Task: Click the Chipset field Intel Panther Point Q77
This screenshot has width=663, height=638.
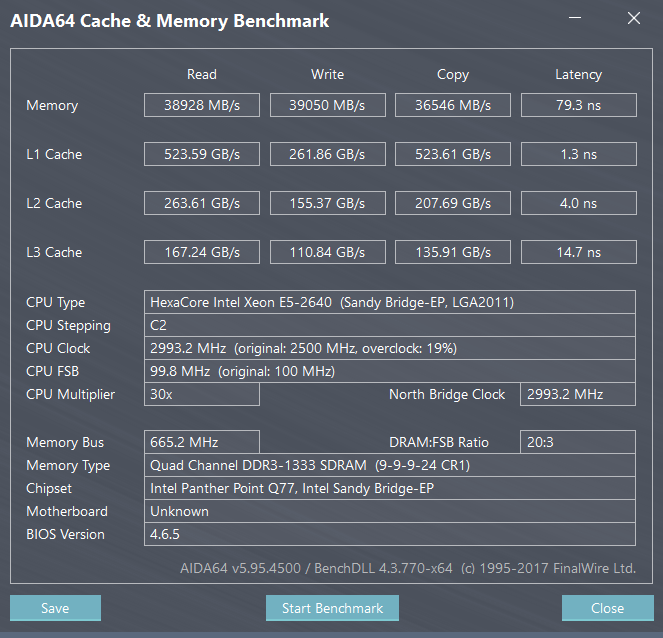Action: (x=390, y=488)
